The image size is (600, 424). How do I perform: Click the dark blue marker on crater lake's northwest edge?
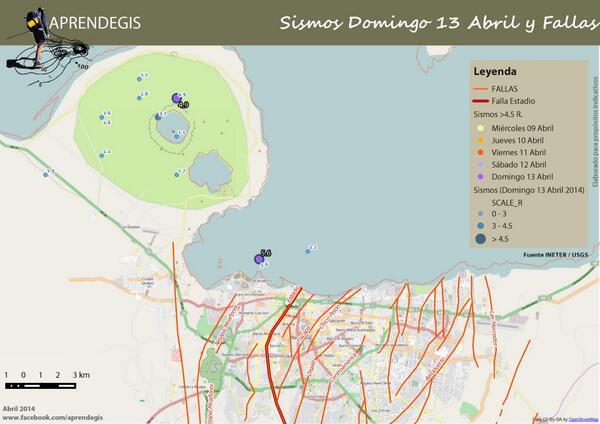(x=158, y=117)
